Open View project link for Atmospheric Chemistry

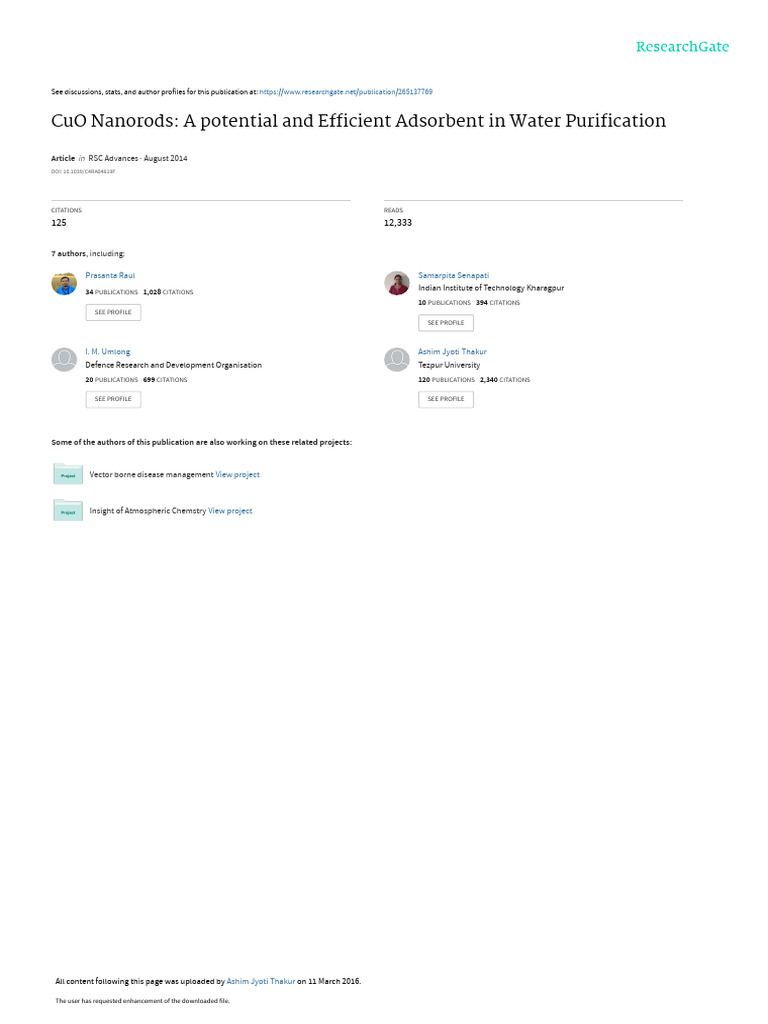(x=230, y=511)
